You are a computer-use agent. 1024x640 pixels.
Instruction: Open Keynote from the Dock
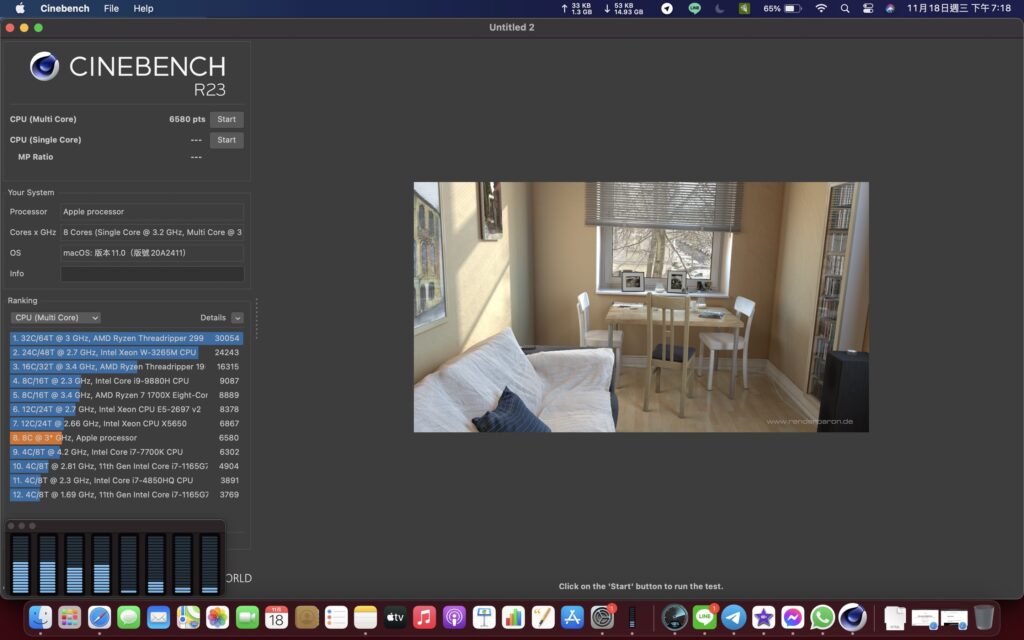pos(484,617)
